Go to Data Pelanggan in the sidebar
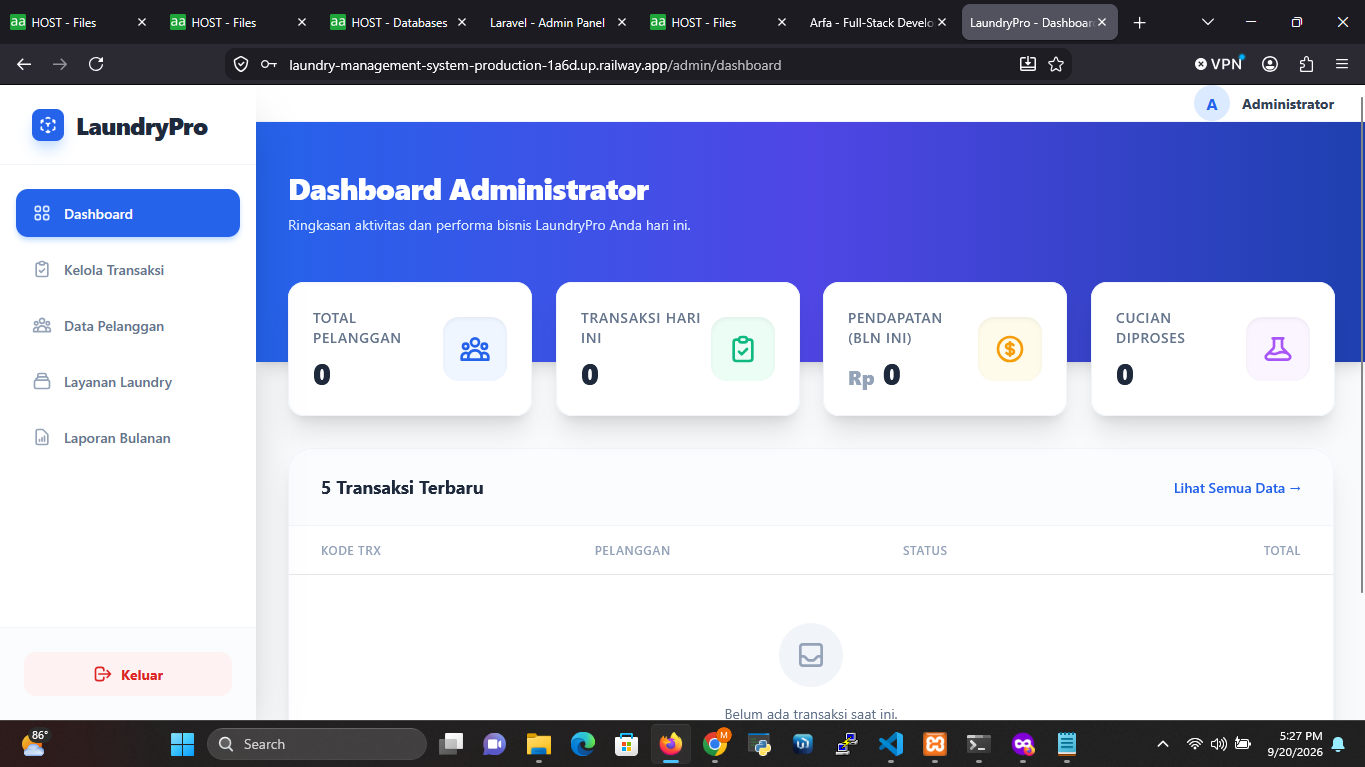This screenshot has width=1365, height=767. tap(128, 326)
